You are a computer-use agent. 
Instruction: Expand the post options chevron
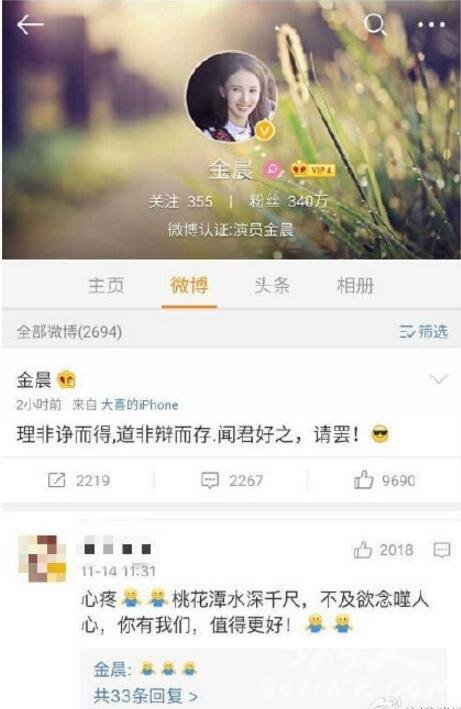click(x=438, y=379)
